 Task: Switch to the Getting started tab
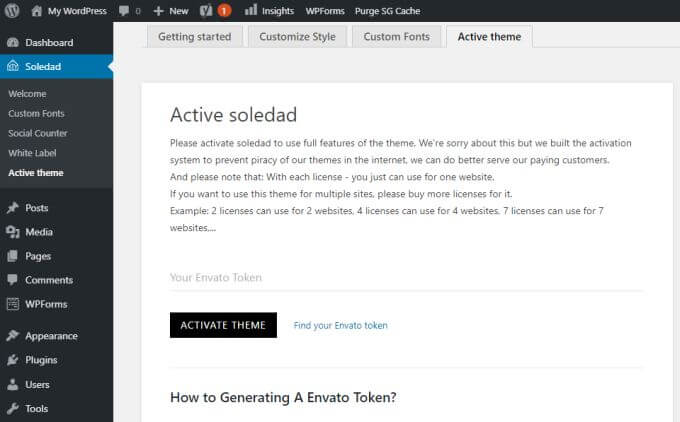coord(194,37)
